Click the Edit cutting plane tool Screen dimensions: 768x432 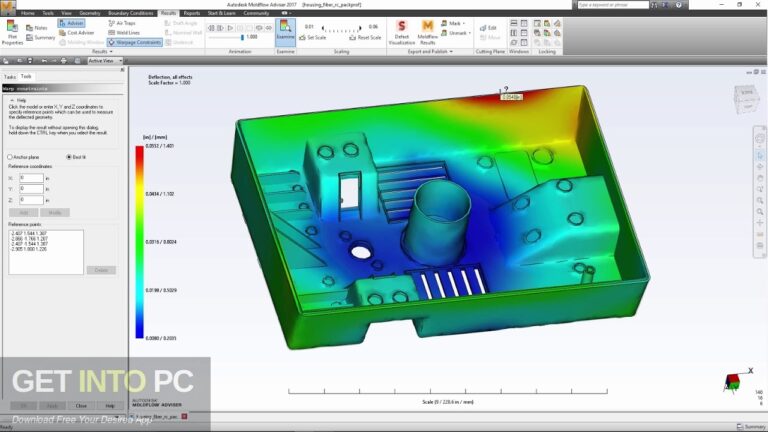pos(488,28)
